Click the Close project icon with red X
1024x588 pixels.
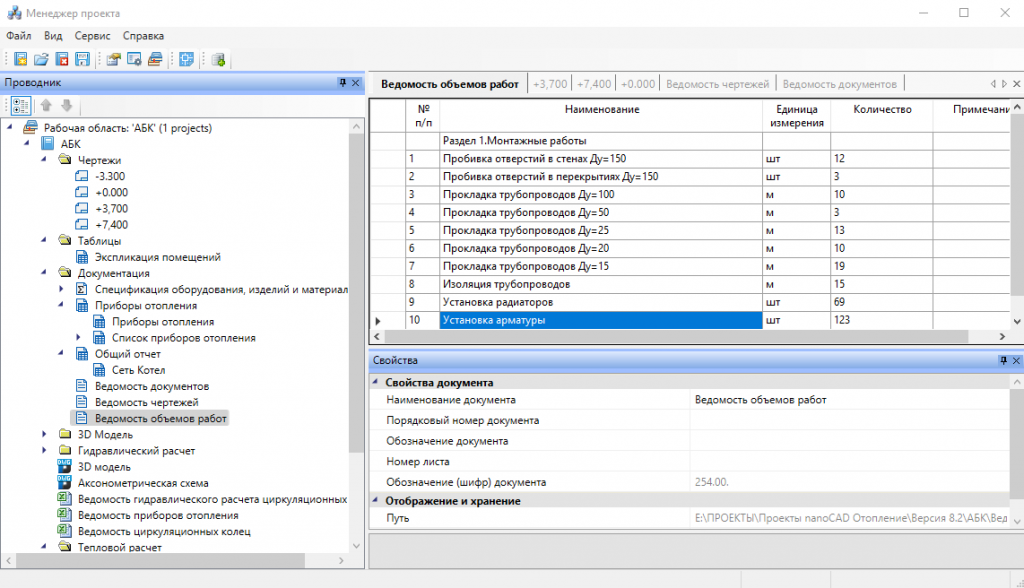pos(62,59)
